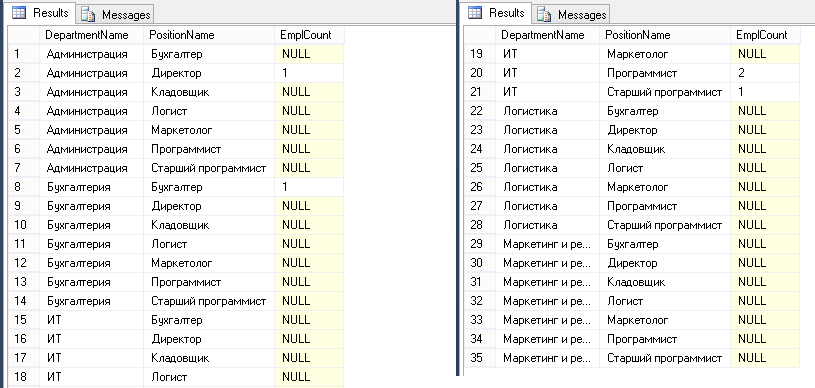Click NULL cell in row 11
The height and width of the screenshot is (388, 815).
[309, 244]
